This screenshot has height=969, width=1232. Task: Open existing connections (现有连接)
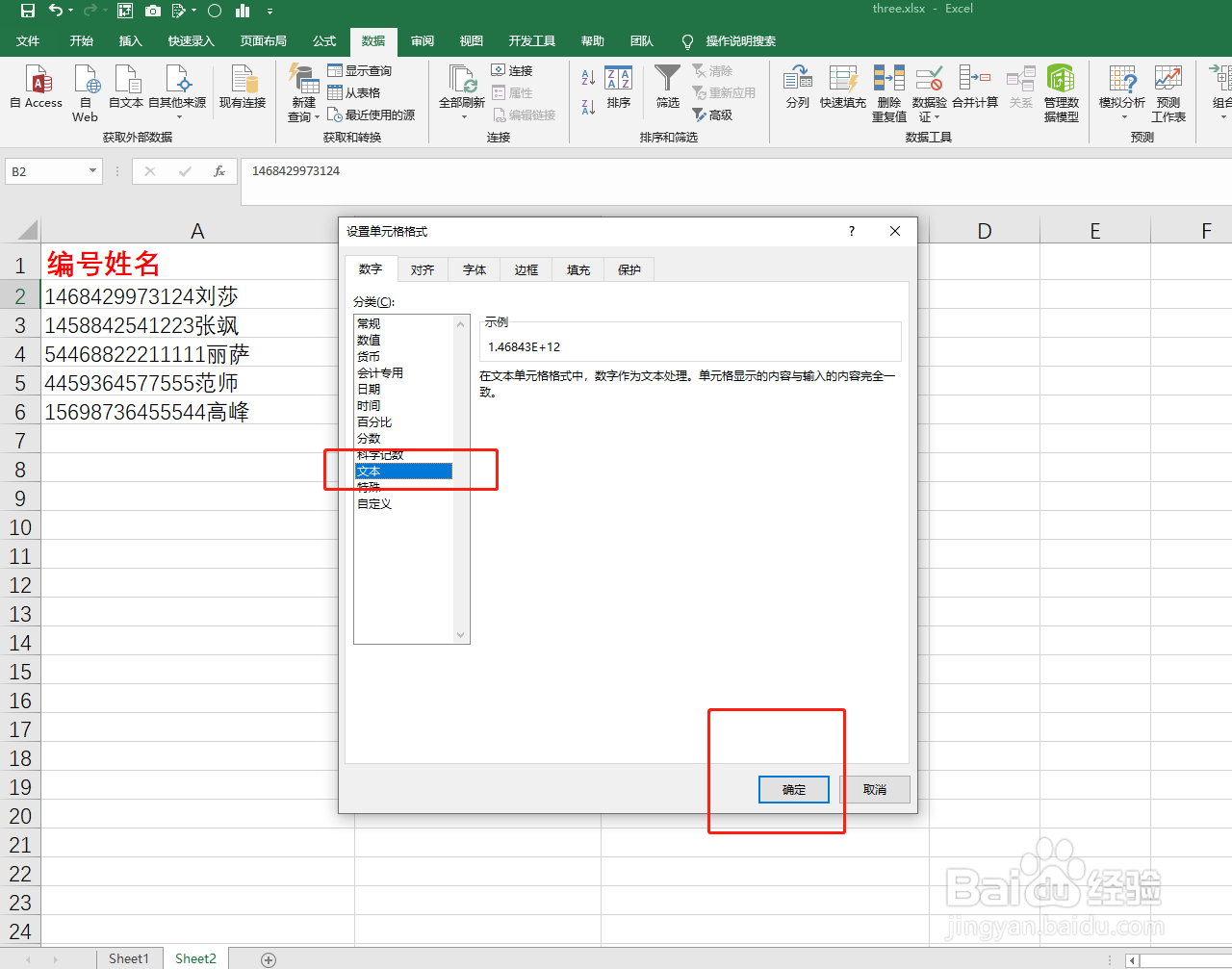243,88
